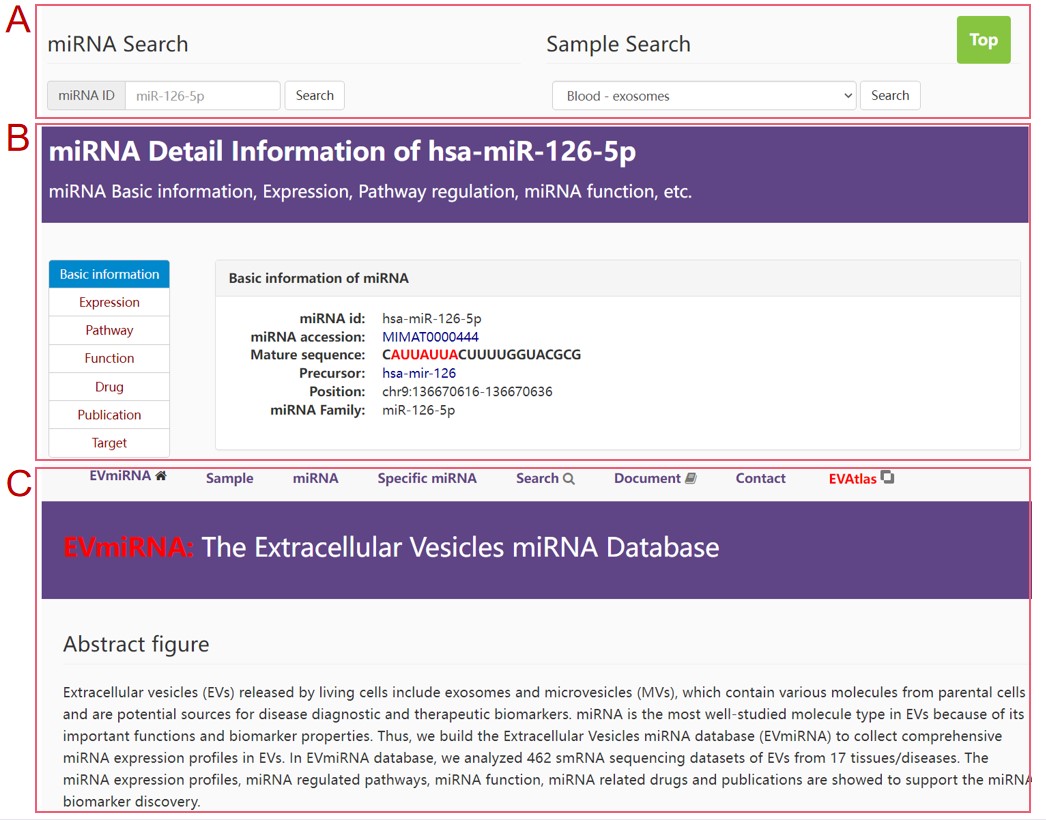
Task: Click the miRNA ID input field
Action: point(203,95)
